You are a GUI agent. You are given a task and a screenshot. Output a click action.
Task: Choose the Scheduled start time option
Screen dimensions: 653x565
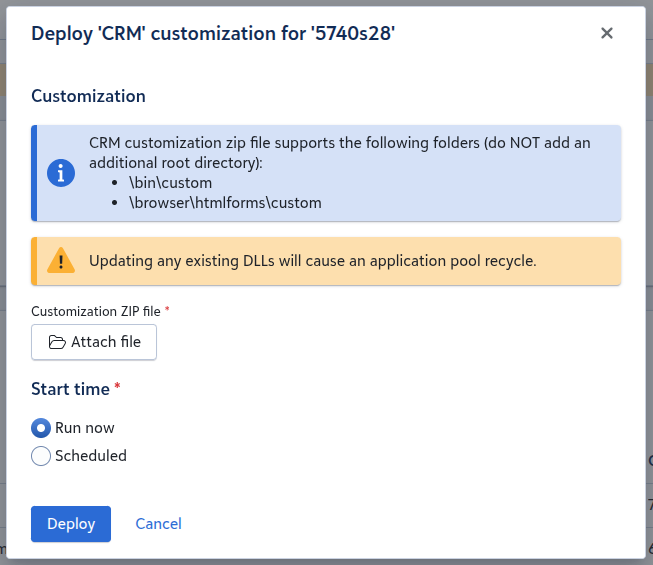pyautogui.click(x=41, y=456)
